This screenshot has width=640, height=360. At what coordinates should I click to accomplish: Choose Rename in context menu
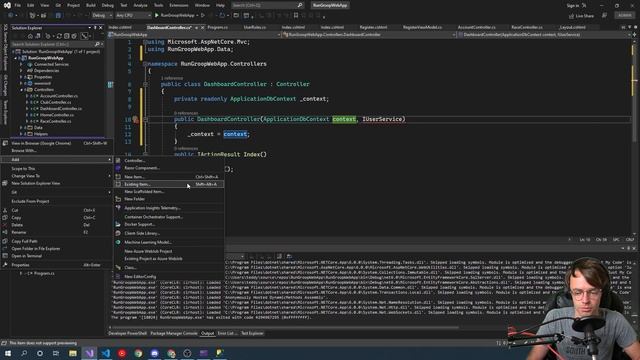[x=56, y=232]
